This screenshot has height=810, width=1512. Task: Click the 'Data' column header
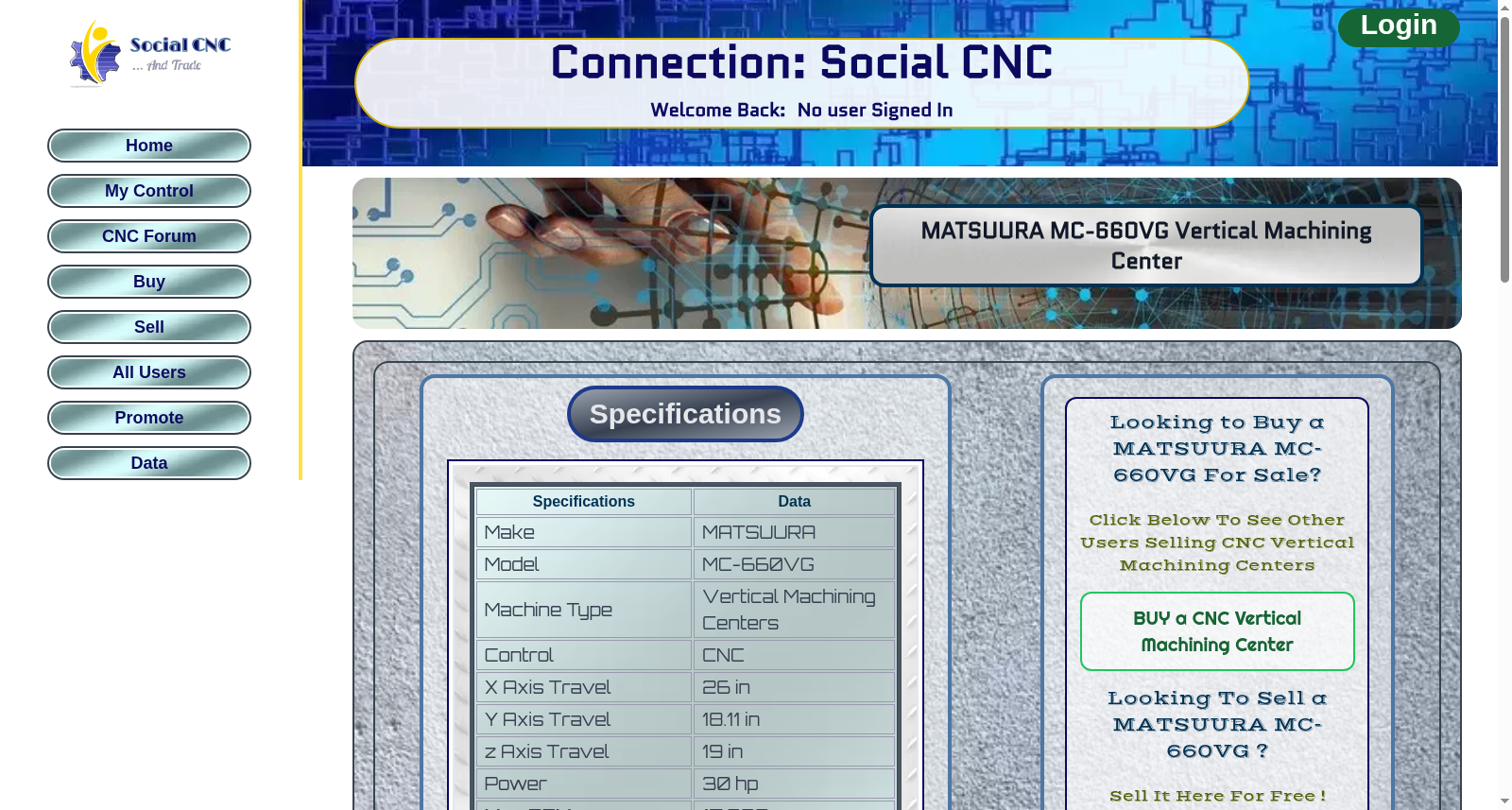click(794, 502)
